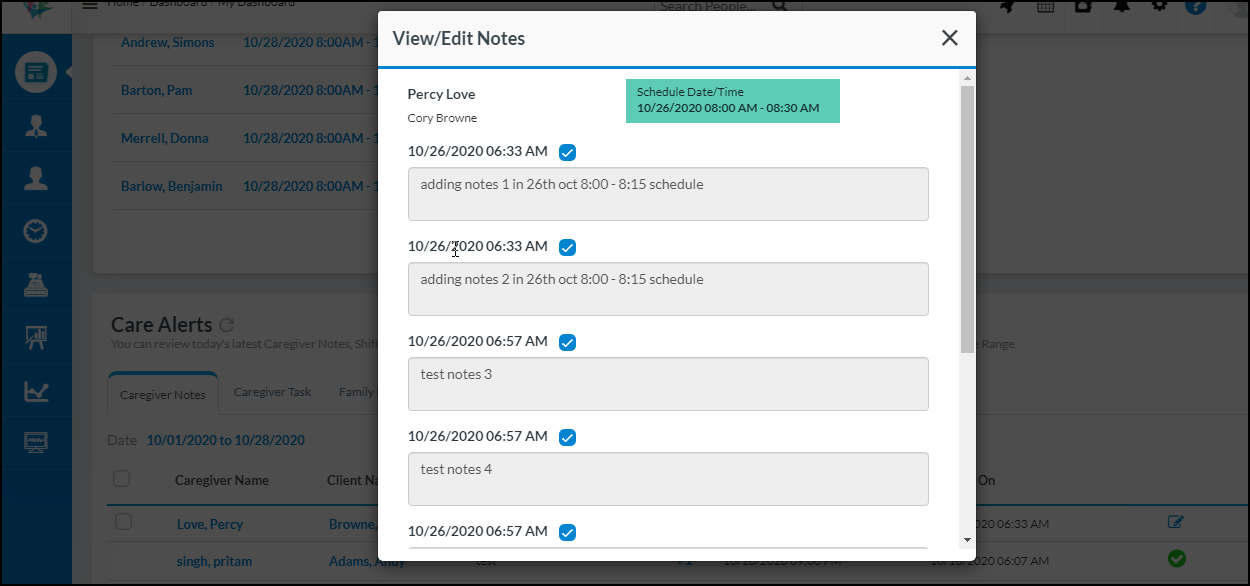1250x586 pixels.
Task: Open the dashboard icon in the sidebar
Action: click(x=36, y=72)
